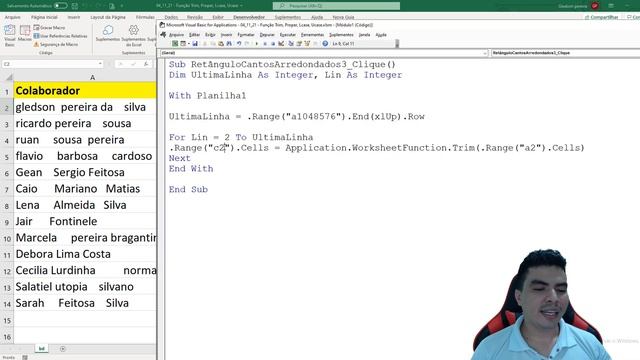Select the cell containing Sarah Feitosa Silva

pyautogui.click(x=85, y=303)
